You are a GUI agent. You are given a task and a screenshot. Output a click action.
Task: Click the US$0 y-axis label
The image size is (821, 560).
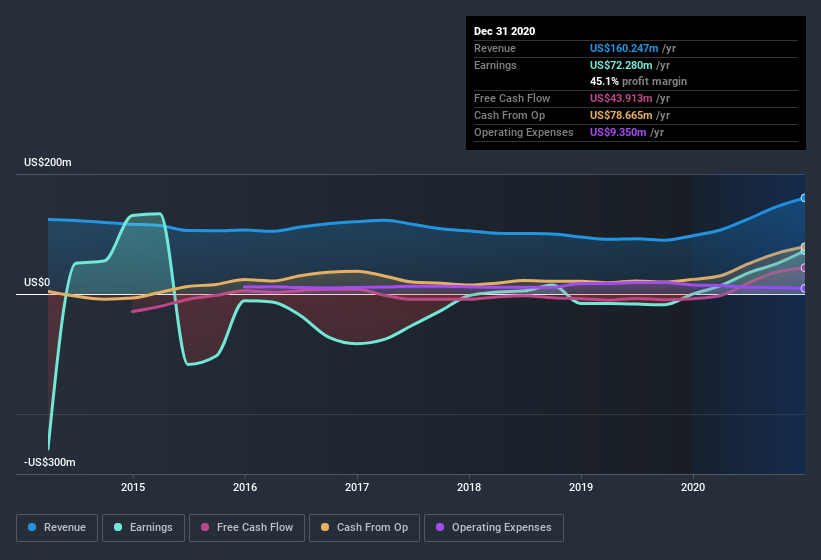point(37,283)
